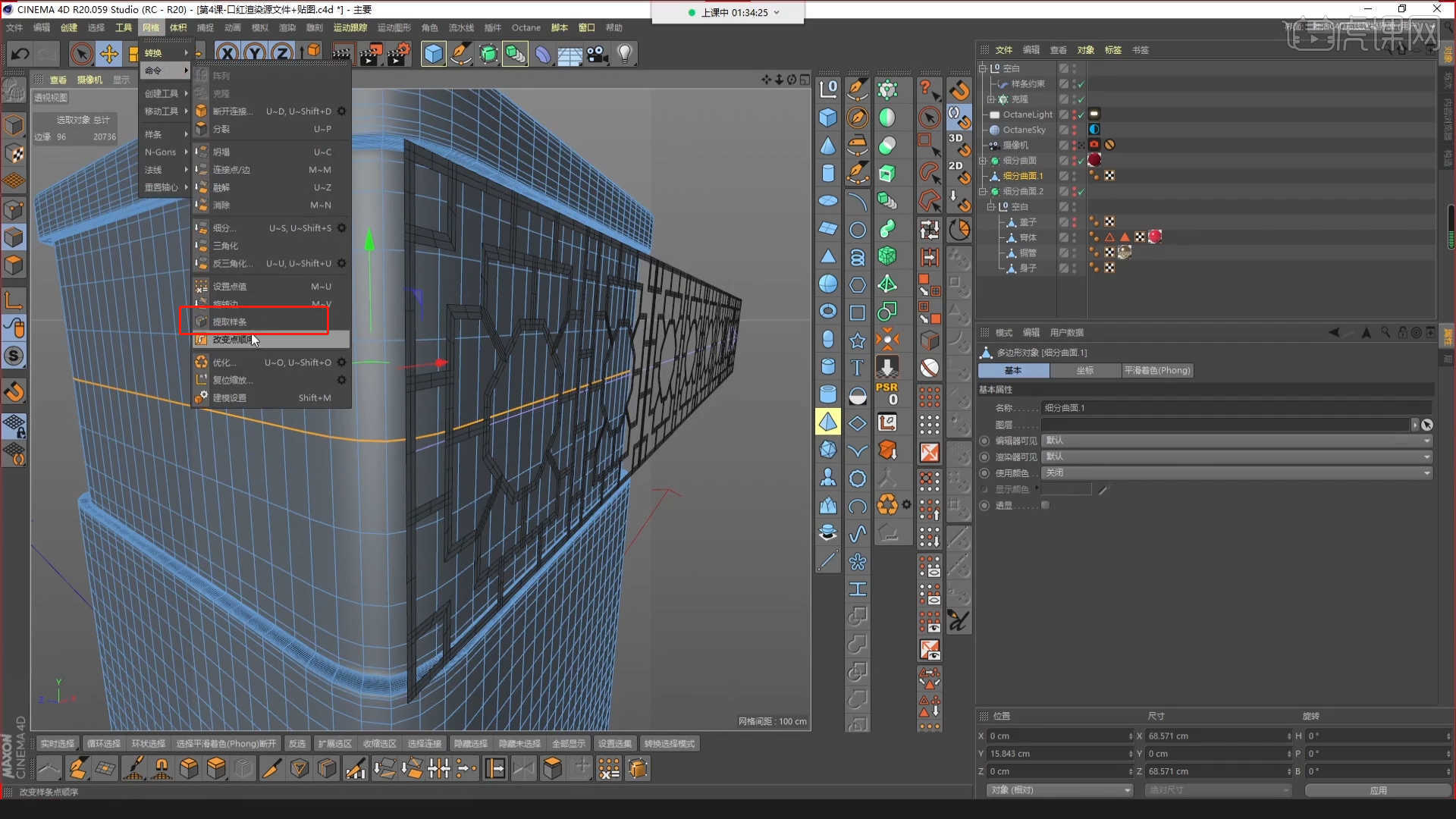
Task: Enable Edges mode in left sidebar
Action: click(14, 237)
